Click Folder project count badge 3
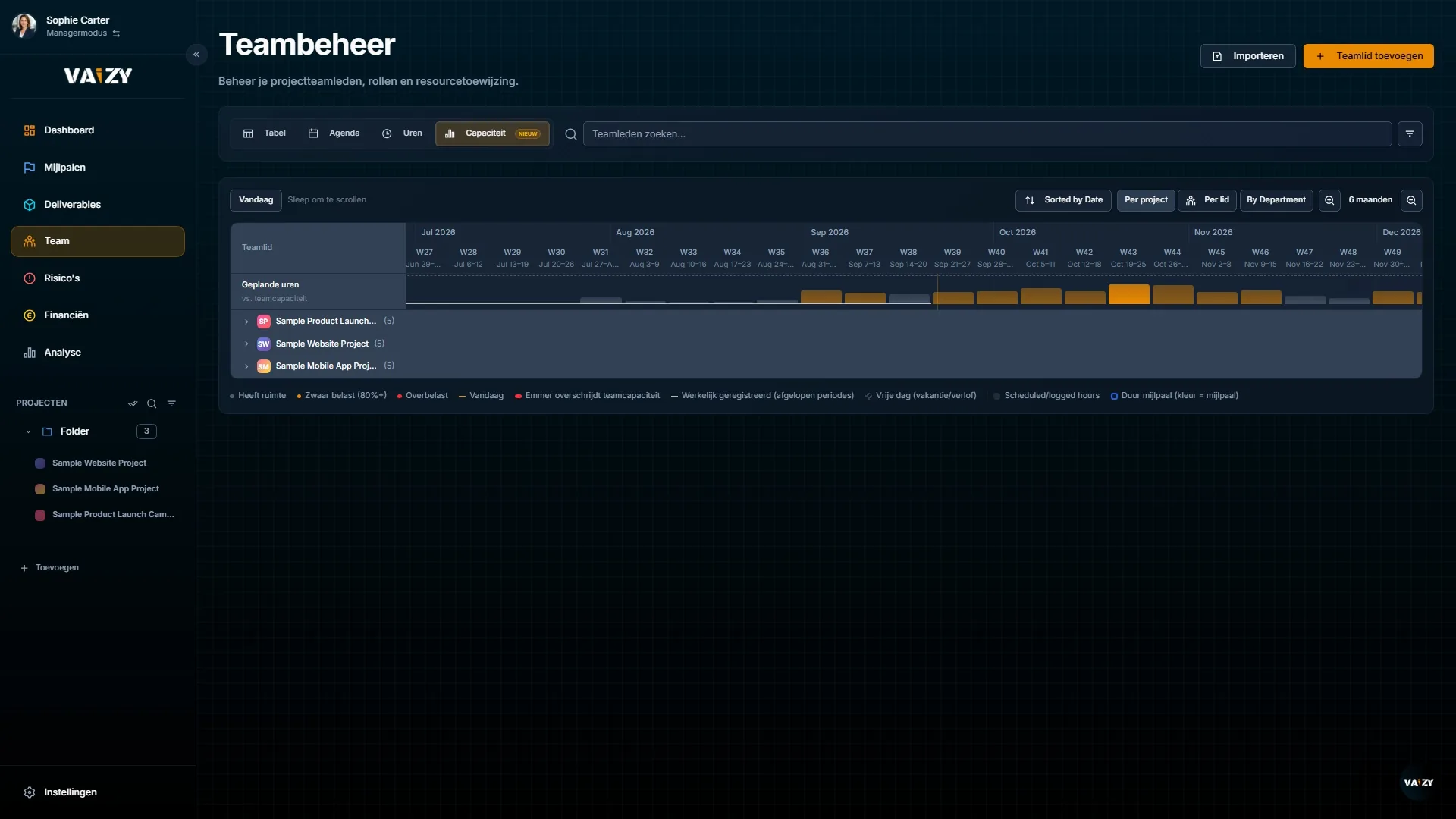Image resolution: width=1456 pixels, height=819 pixels. pos(146,431)
